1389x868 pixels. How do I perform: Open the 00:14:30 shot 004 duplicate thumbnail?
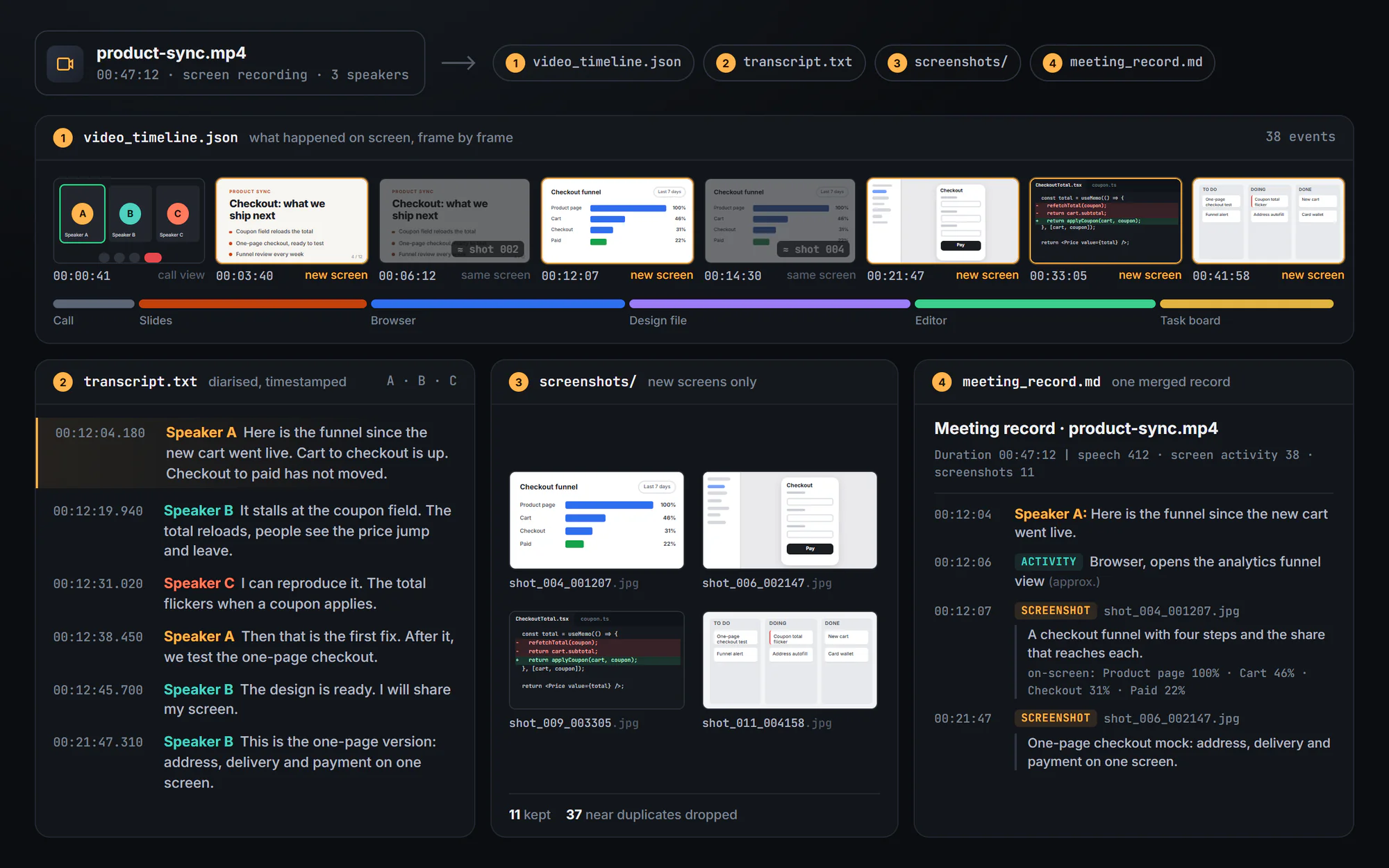click(x=780, y=221)
